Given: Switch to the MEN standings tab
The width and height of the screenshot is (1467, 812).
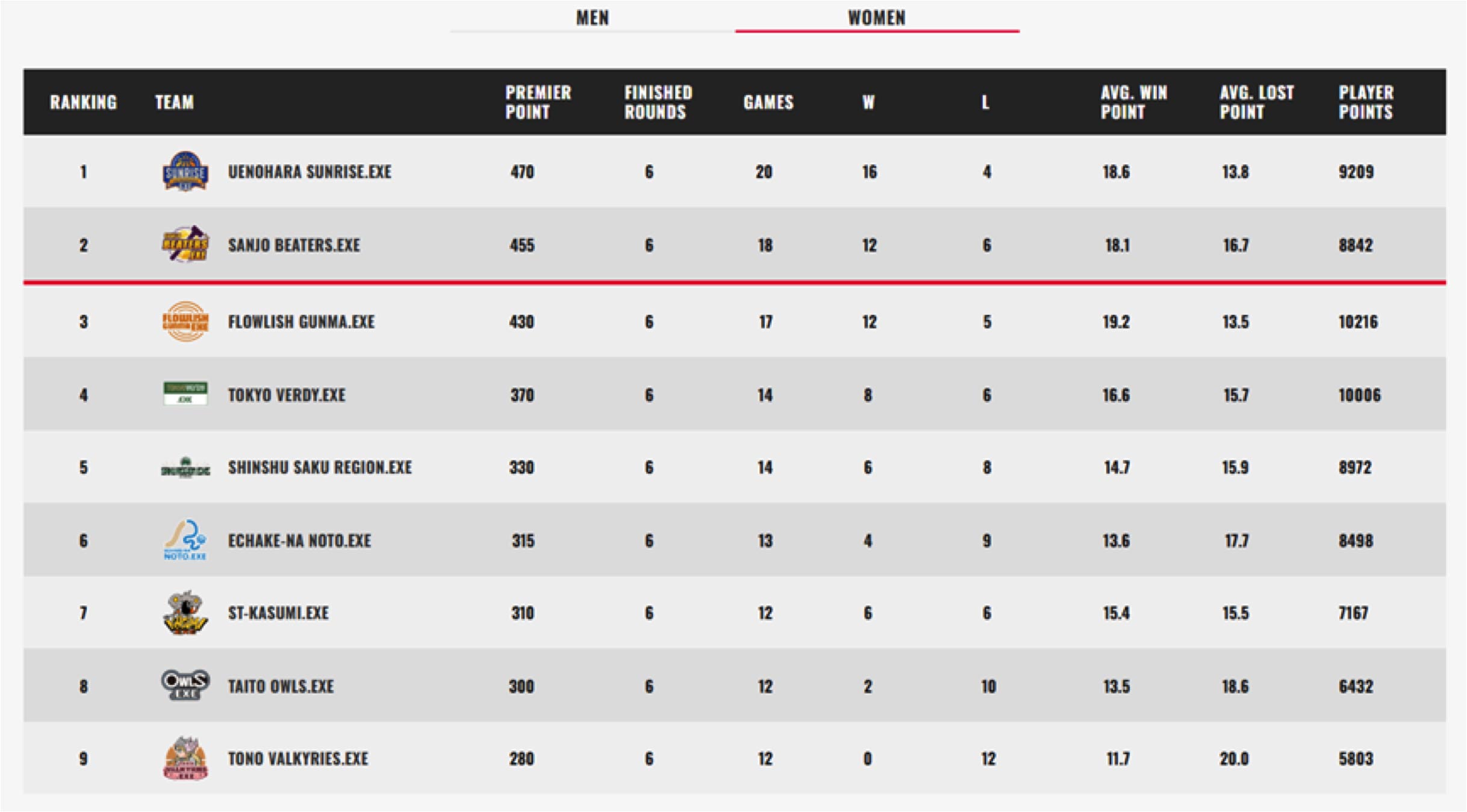Looking at the screenshot, I should 593,18.
